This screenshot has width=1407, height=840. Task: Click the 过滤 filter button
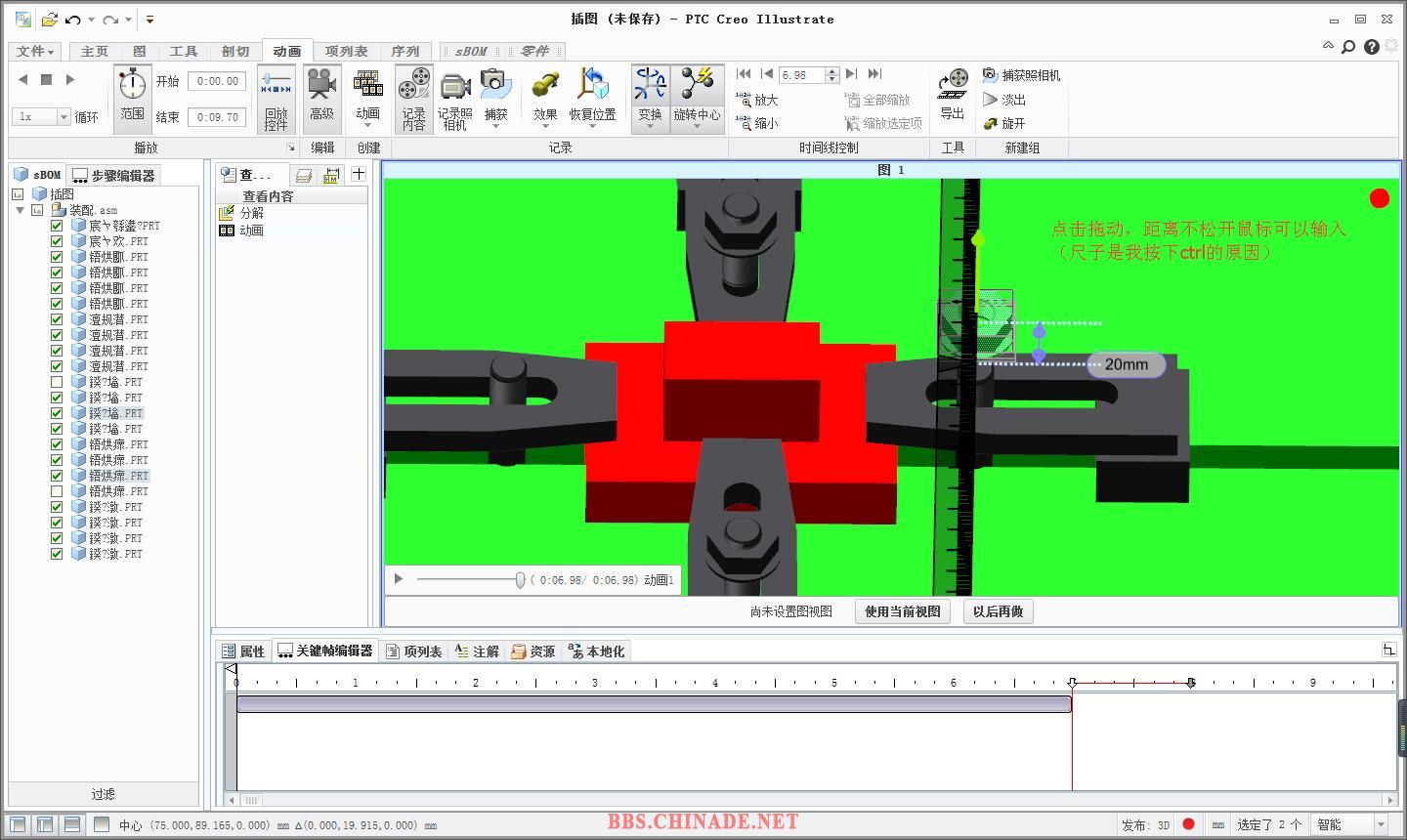tap(104, 794)
